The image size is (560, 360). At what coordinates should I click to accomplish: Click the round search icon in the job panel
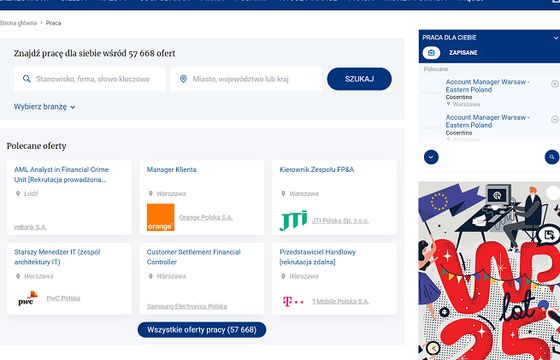point(552,157)
